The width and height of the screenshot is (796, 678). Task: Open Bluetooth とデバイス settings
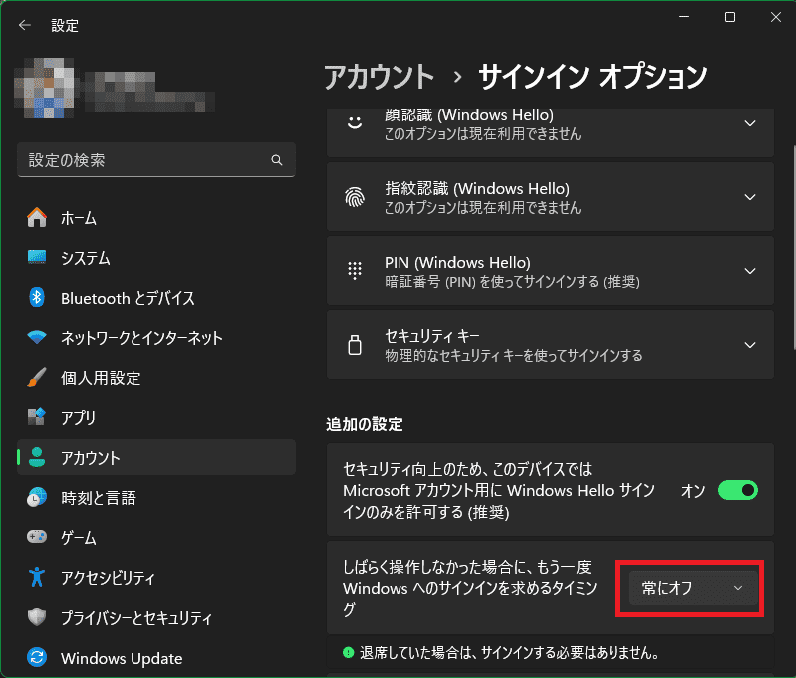pyautogui.click(x=127, y=298)
